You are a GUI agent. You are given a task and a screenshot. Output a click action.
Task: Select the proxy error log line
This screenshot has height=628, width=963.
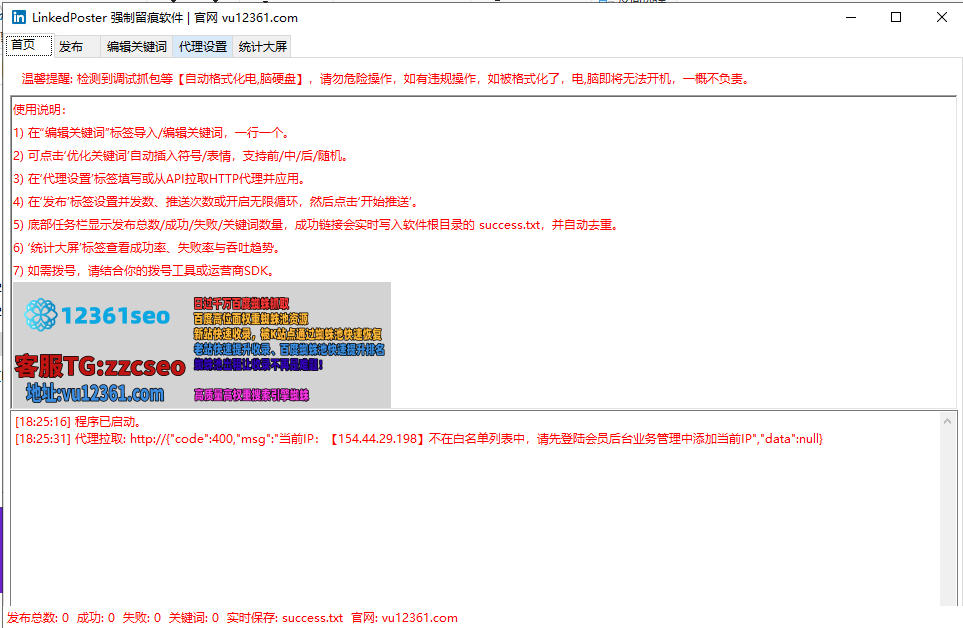click(x=420, y=437)
